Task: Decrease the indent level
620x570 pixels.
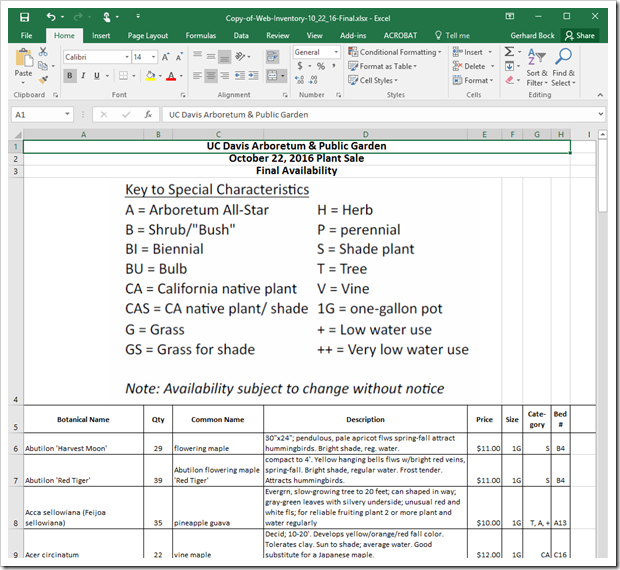Action: coord(240,75)
